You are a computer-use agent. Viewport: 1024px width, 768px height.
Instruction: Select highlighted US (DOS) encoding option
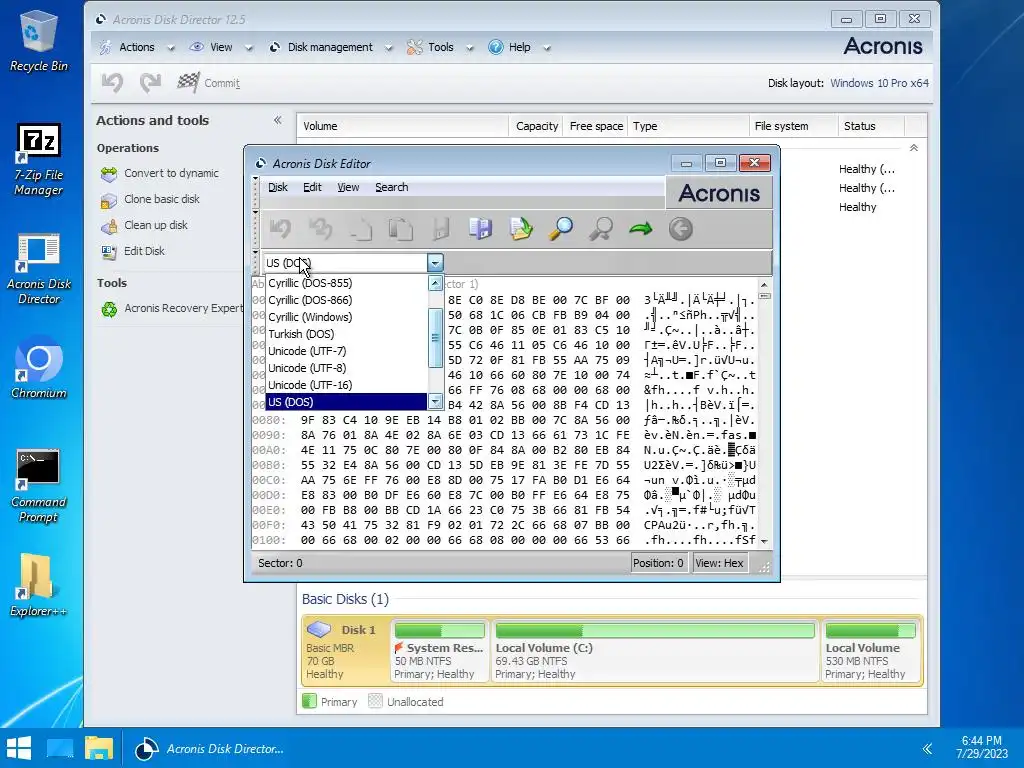click(346, 402)
